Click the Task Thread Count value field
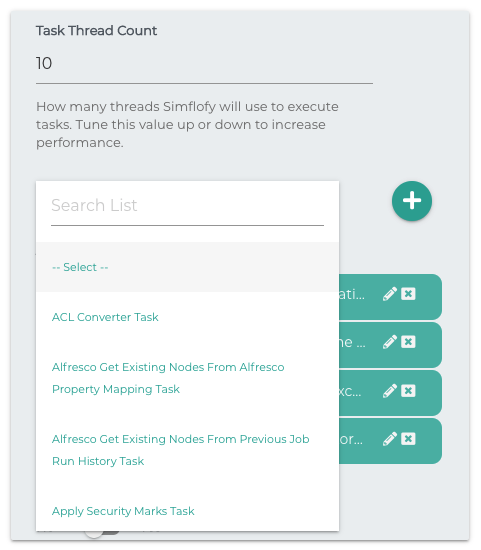The height and width of the screenshot is (550, 481). (x=204, y=64)
